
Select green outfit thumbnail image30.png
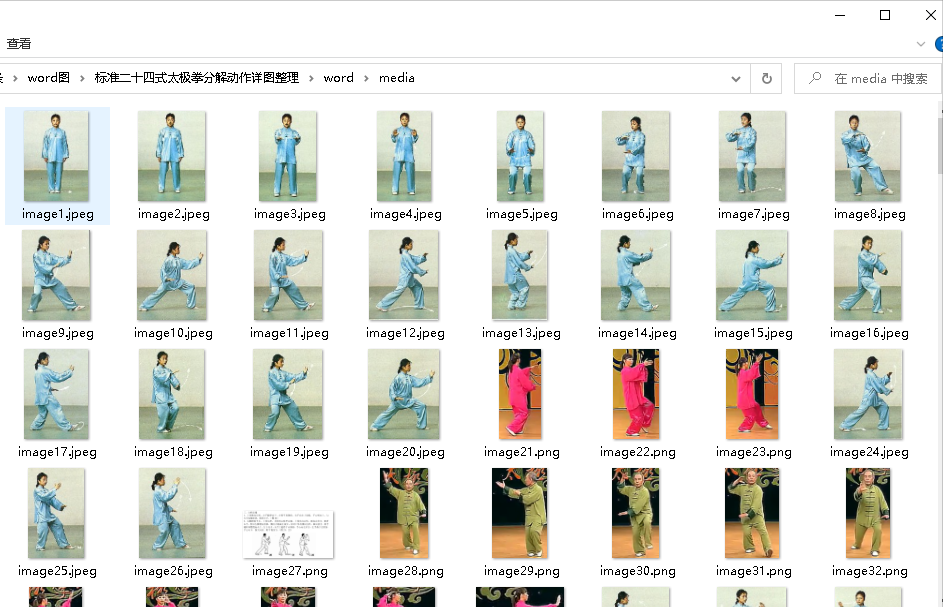(636, 513)
